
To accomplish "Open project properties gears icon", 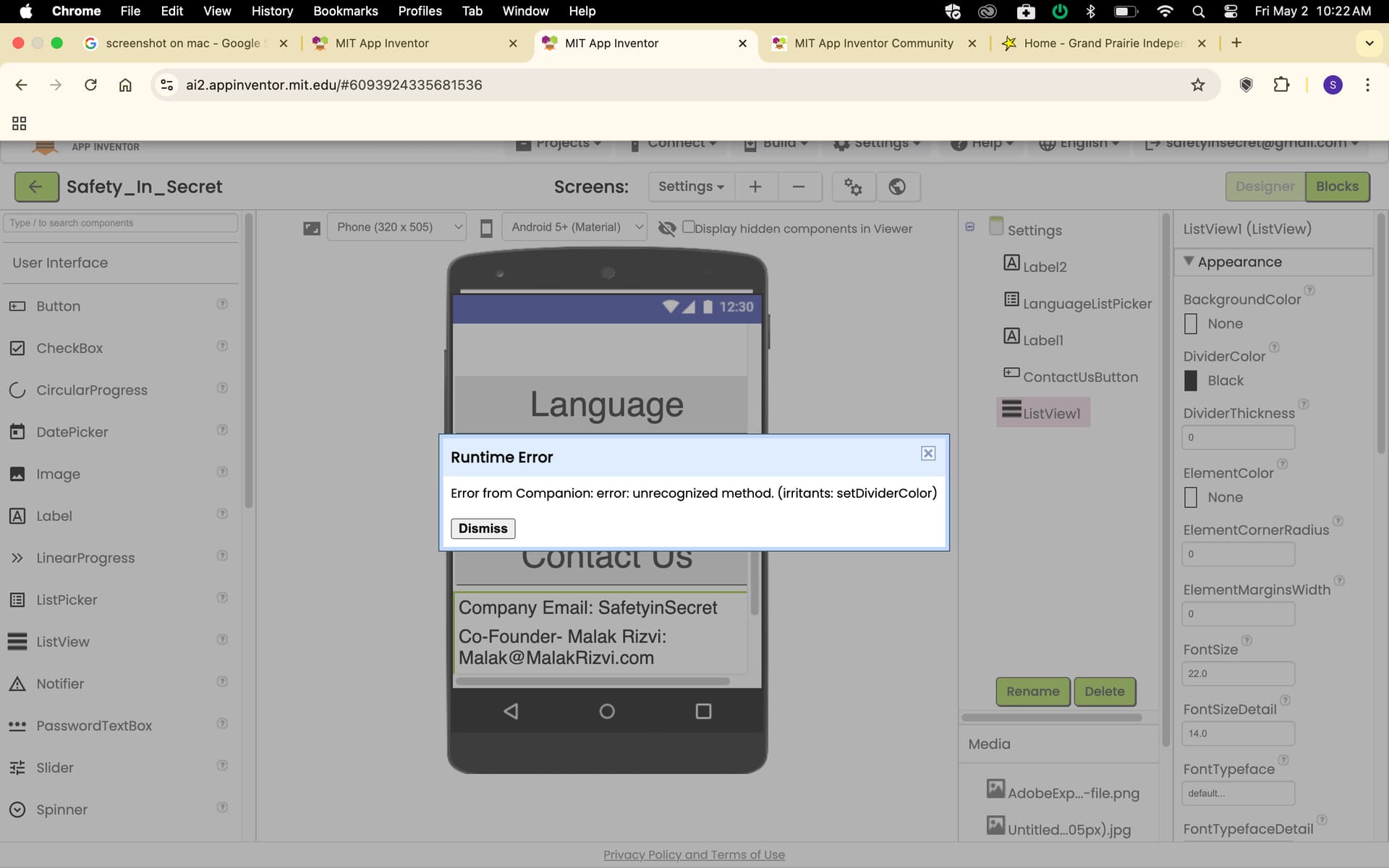I will [853, 187].
